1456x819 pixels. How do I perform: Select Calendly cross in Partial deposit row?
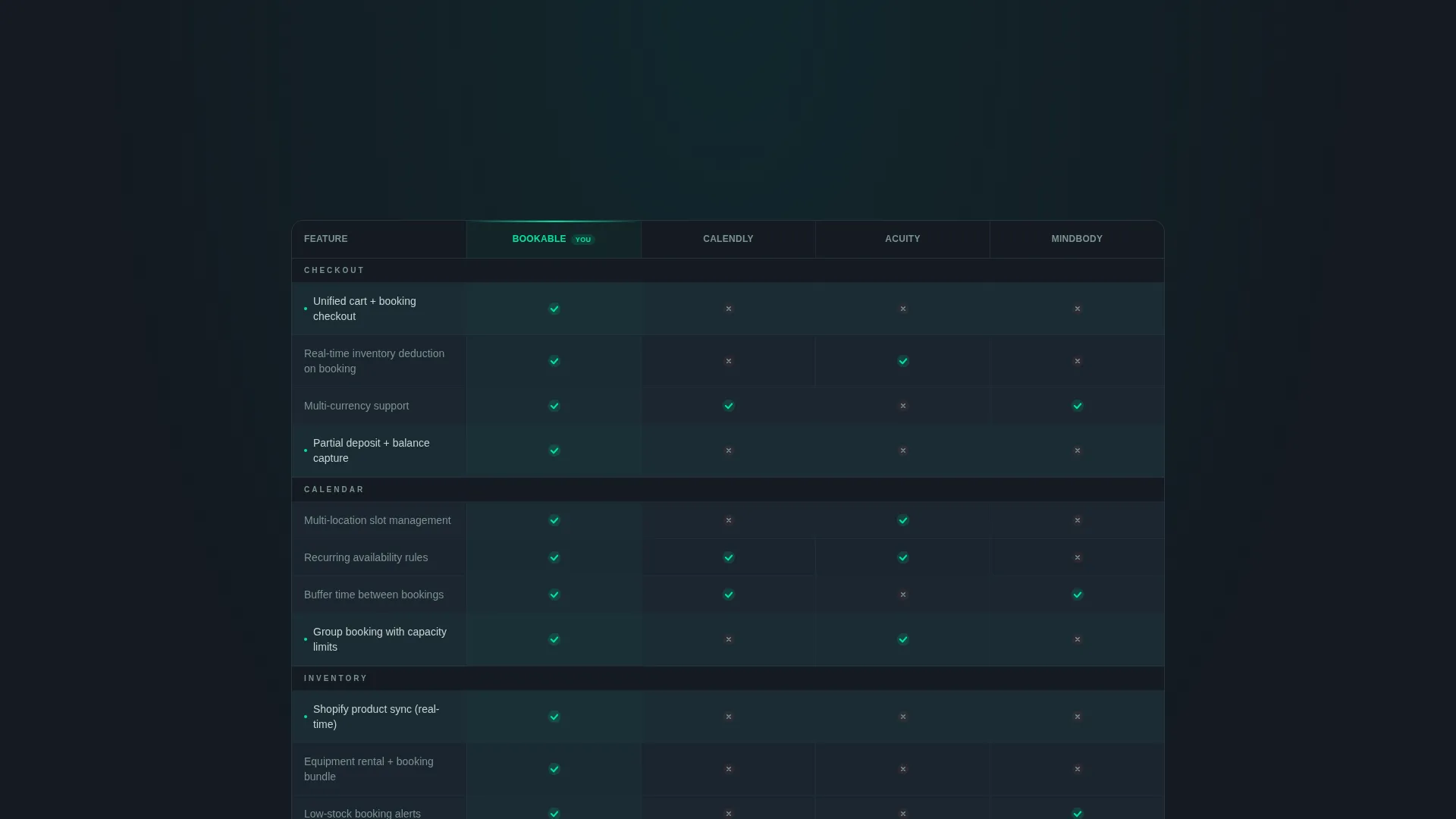coord(729,450)
